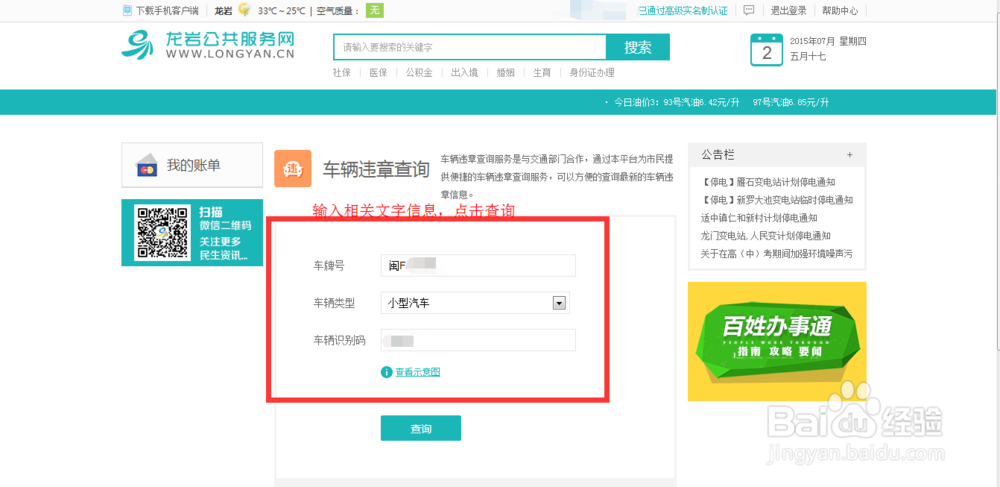Select 公积金 quick search link
1000x487 pixels.
point(419,73)
